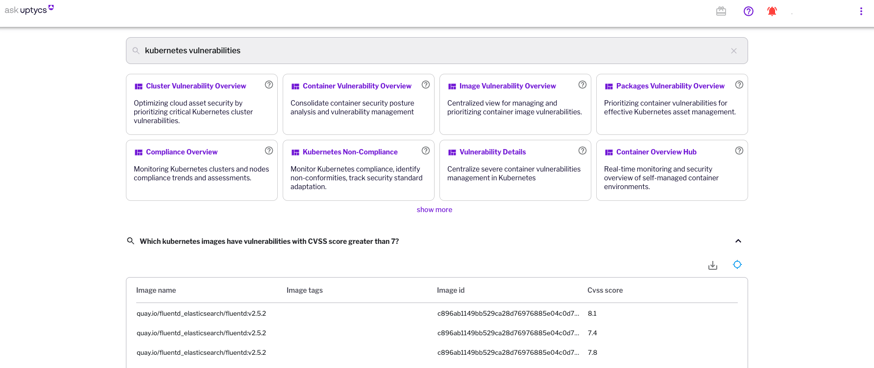This screenshot has width=874, height=368.
Task: Click the Cluster Vulnerability Overview description text
Action: (193, 112)
